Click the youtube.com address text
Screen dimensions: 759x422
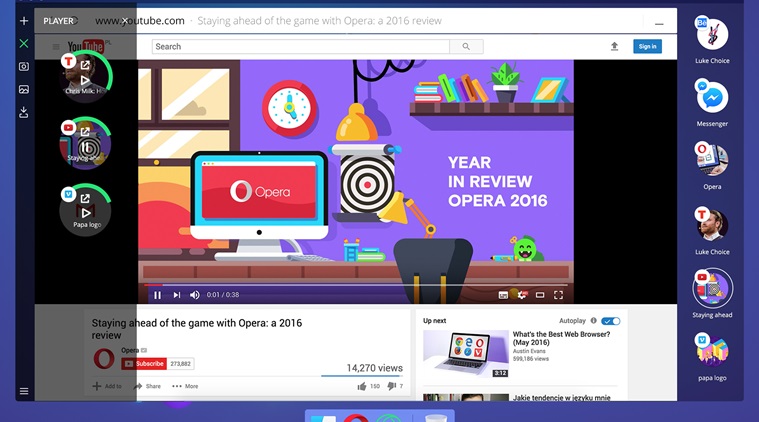pos(140,21)
